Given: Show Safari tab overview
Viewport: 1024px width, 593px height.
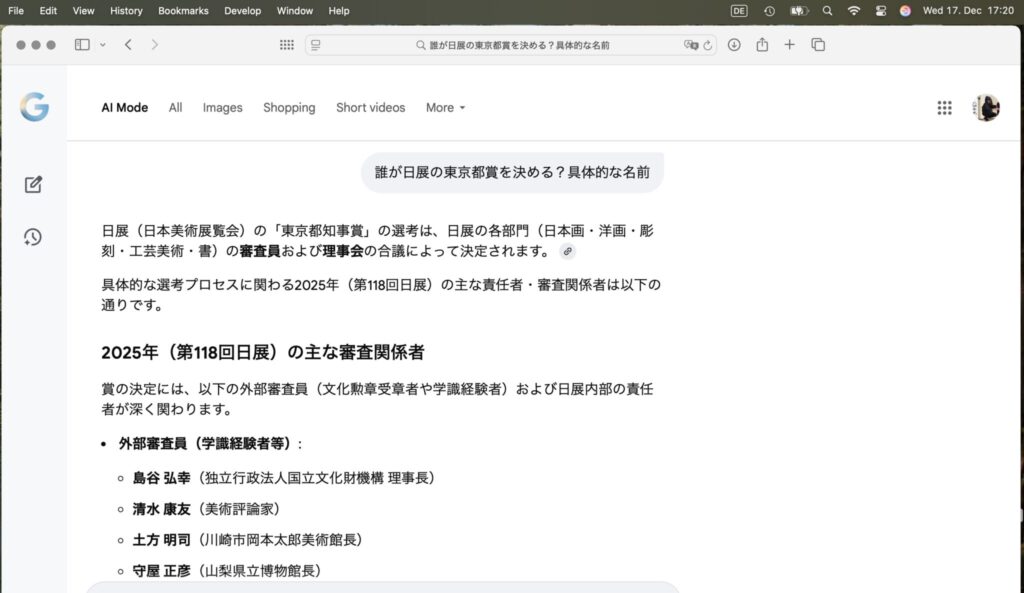Looking at the screenshot, I should point(818,45).
